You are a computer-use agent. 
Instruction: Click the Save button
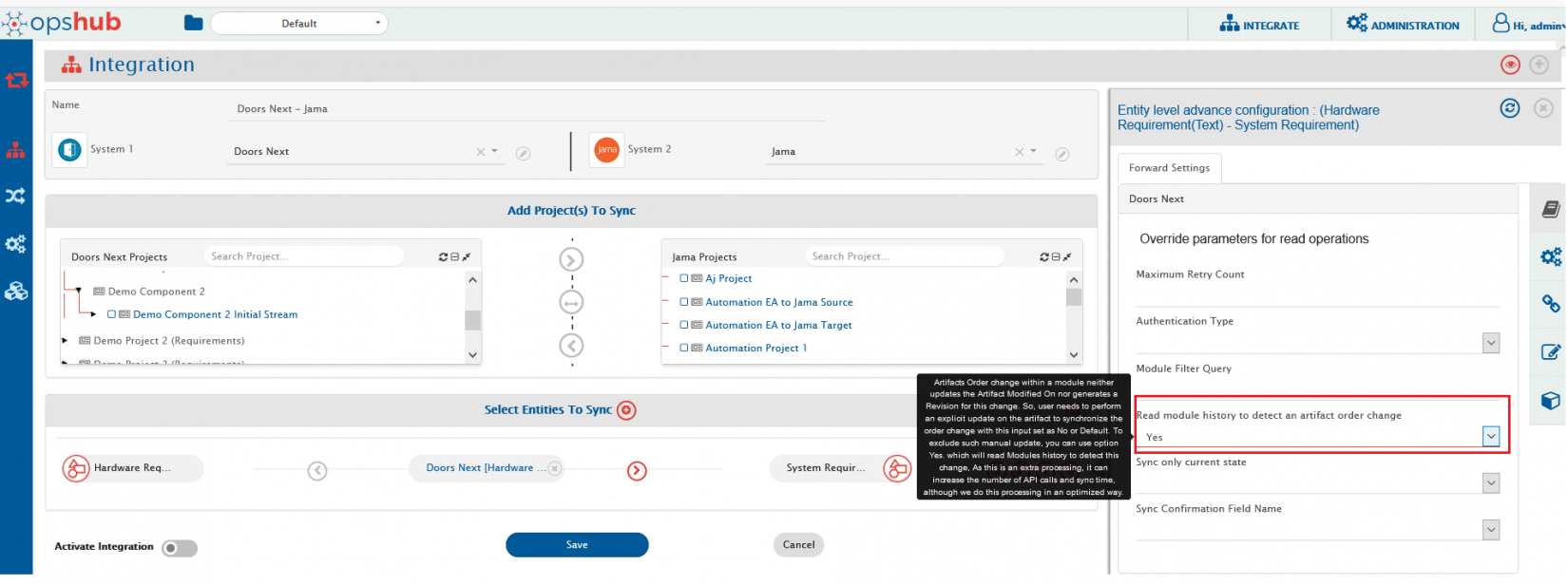[577, 545]
